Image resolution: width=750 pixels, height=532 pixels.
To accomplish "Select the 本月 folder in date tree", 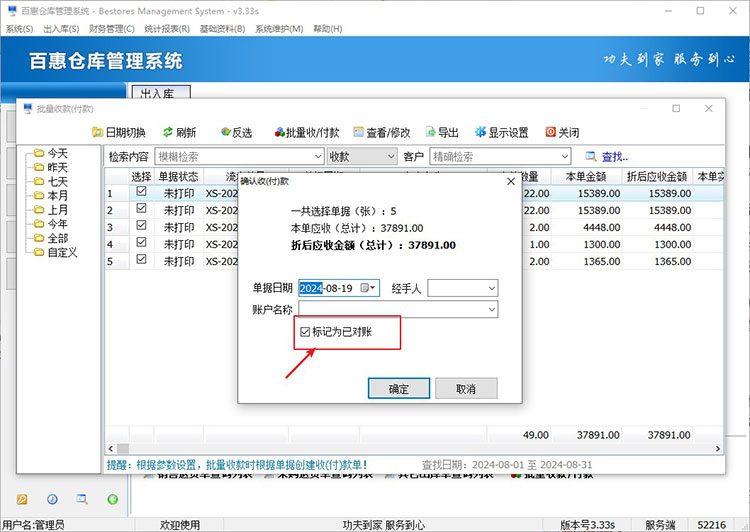I will point(51,196).
